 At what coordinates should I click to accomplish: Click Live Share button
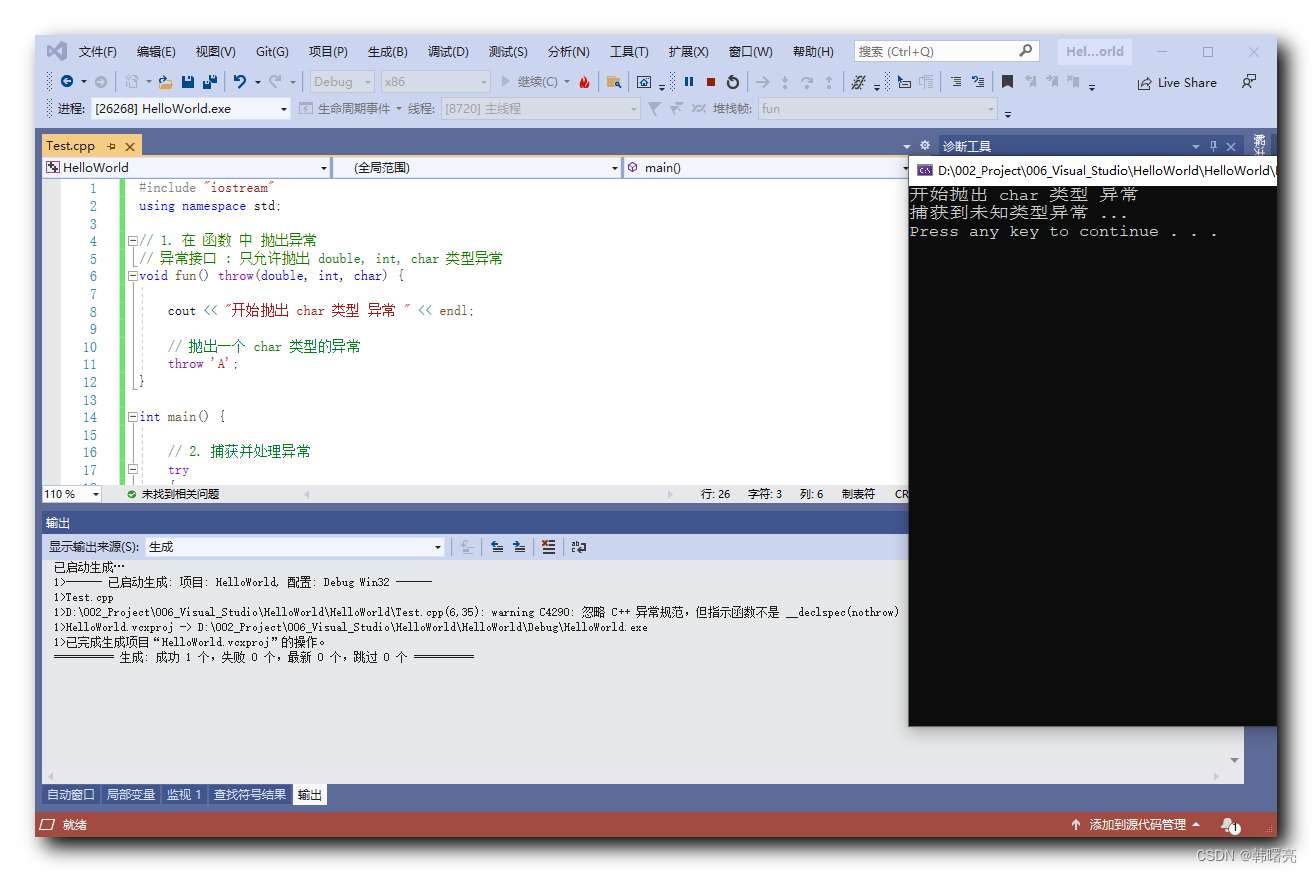1177,83
